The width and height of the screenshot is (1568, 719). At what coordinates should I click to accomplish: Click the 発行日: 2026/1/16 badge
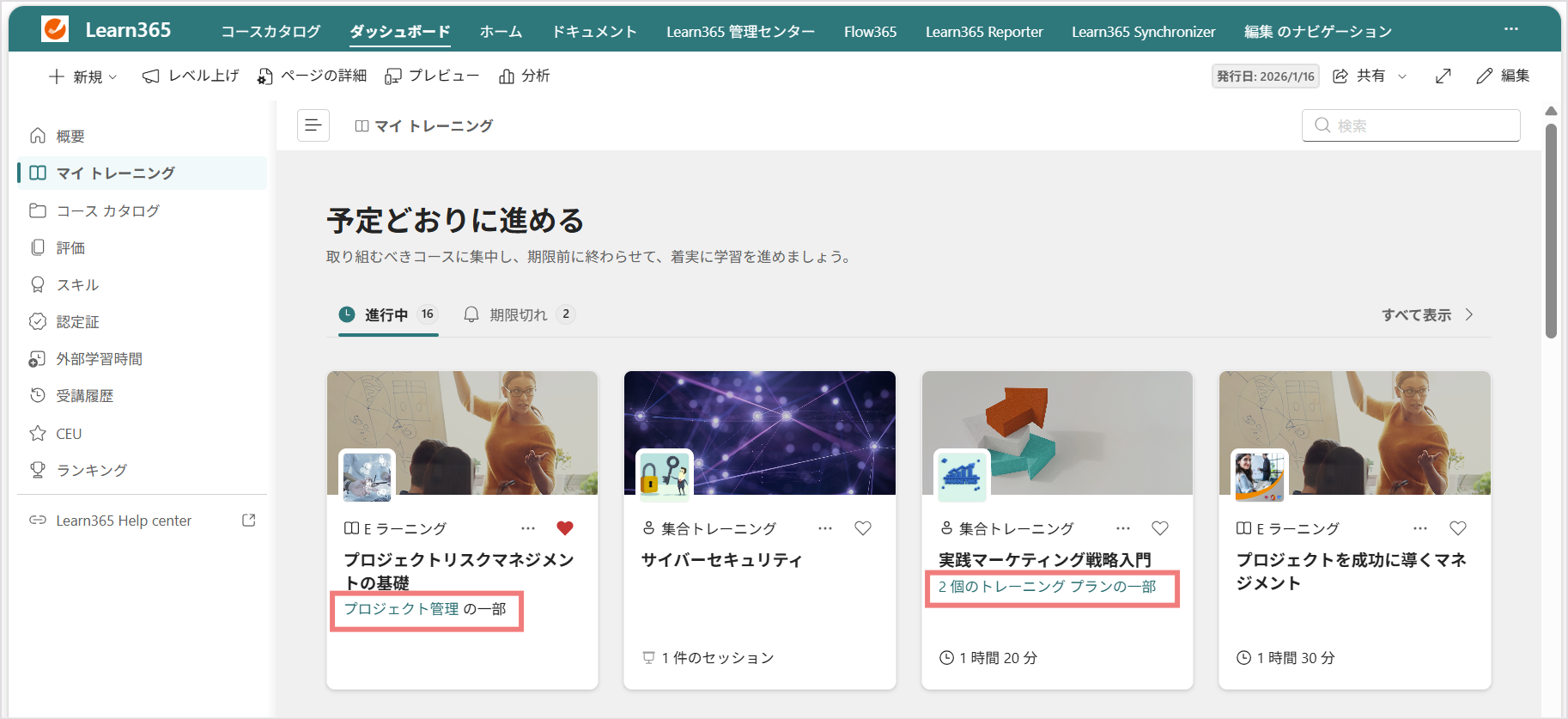(x=1265, y=76)
